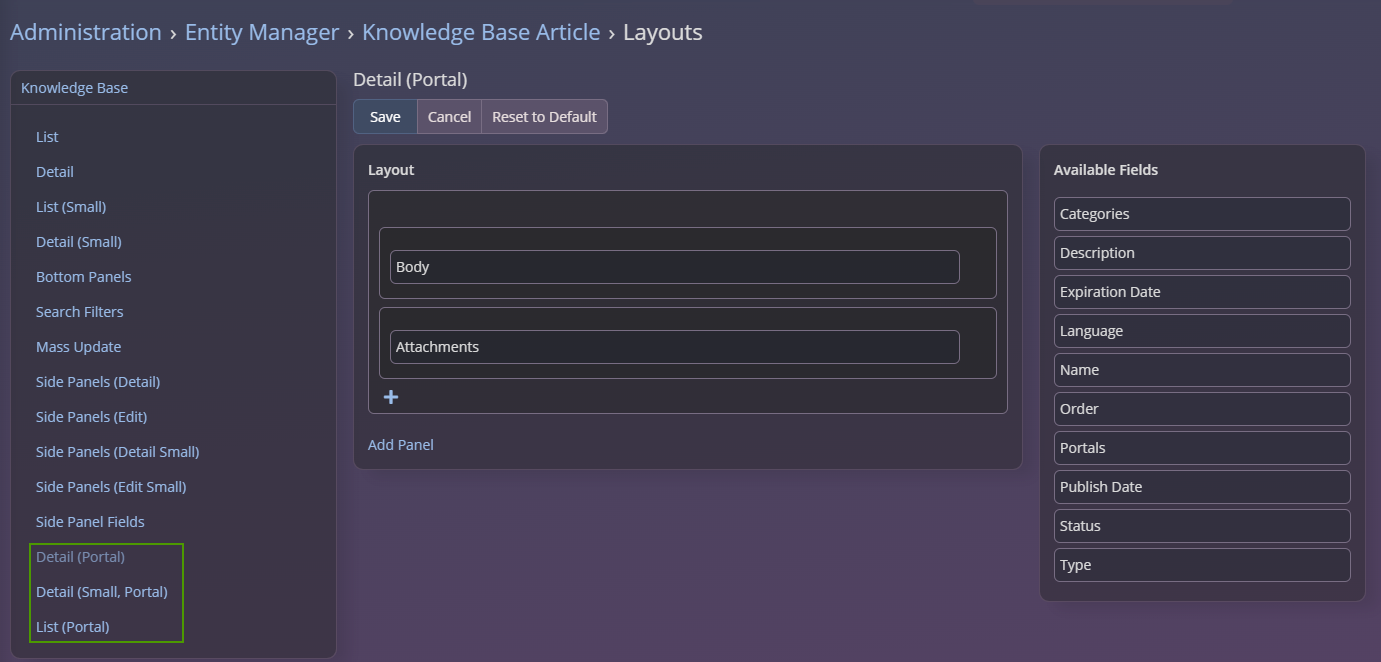Image resolution: width=1381 pixels, height=662 pixels.
Task: Pick the Categories available field
Action: click(x=1201, y=214)
